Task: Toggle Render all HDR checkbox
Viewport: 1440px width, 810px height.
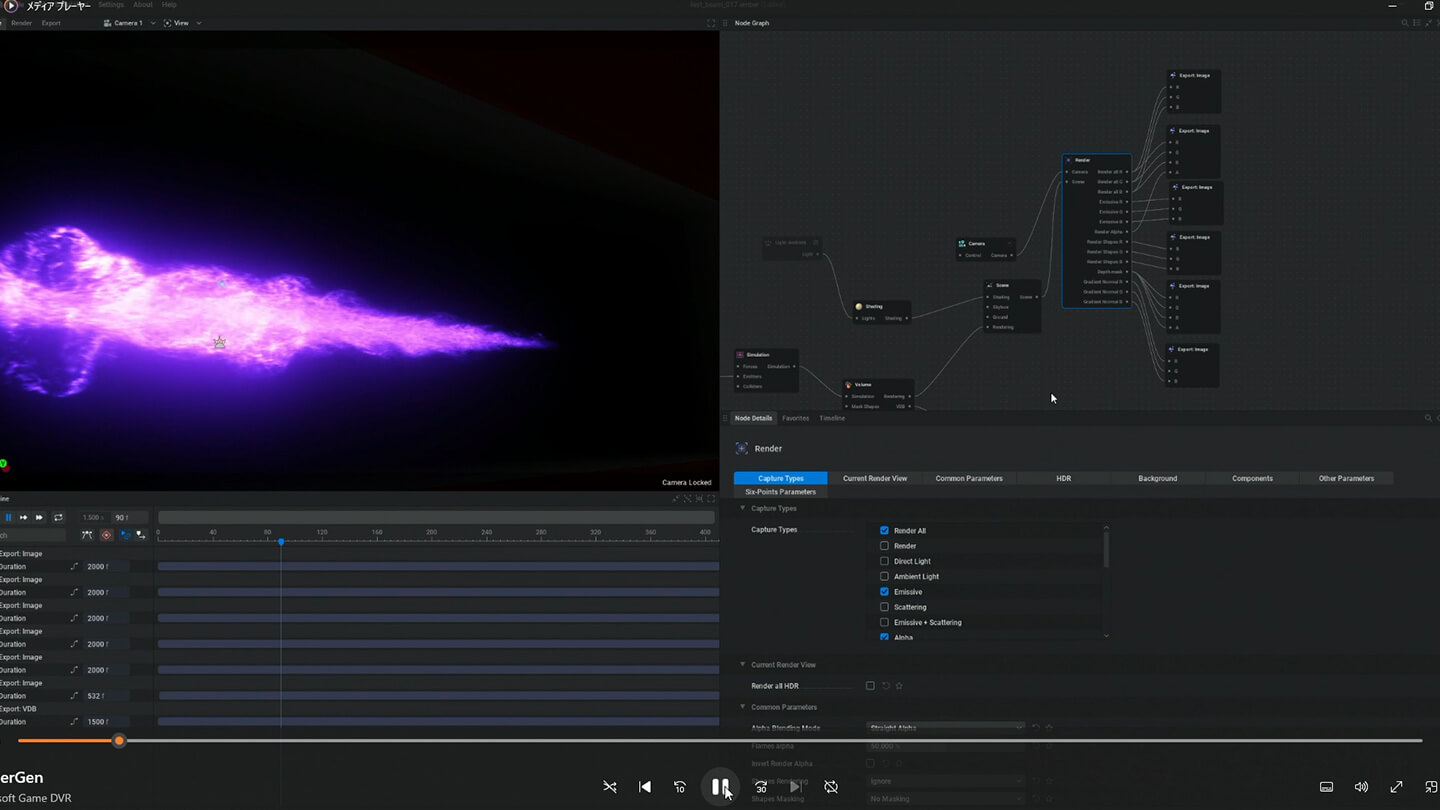Action: [870, 686]
